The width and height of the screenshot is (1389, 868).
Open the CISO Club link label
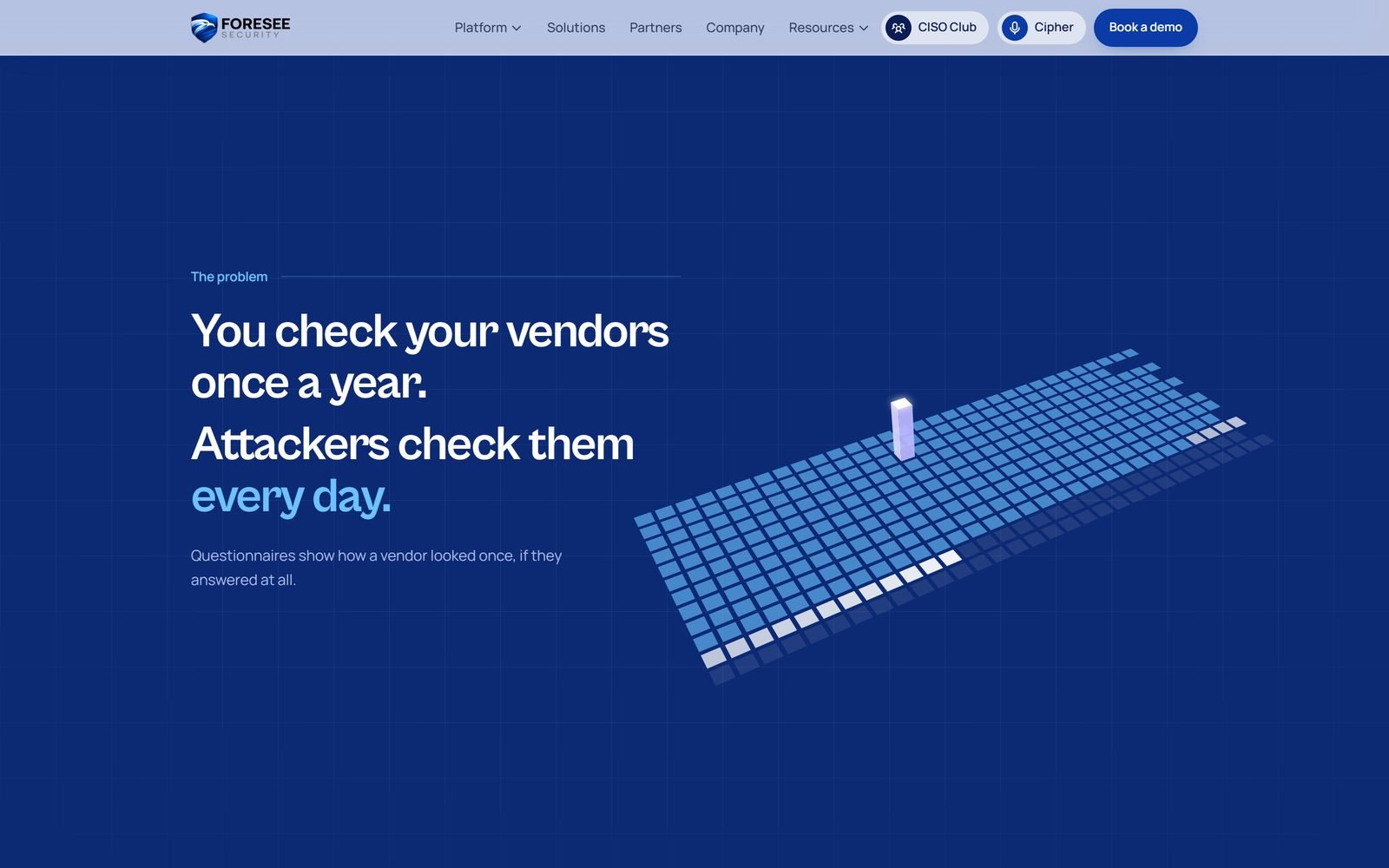coord(947,28)
